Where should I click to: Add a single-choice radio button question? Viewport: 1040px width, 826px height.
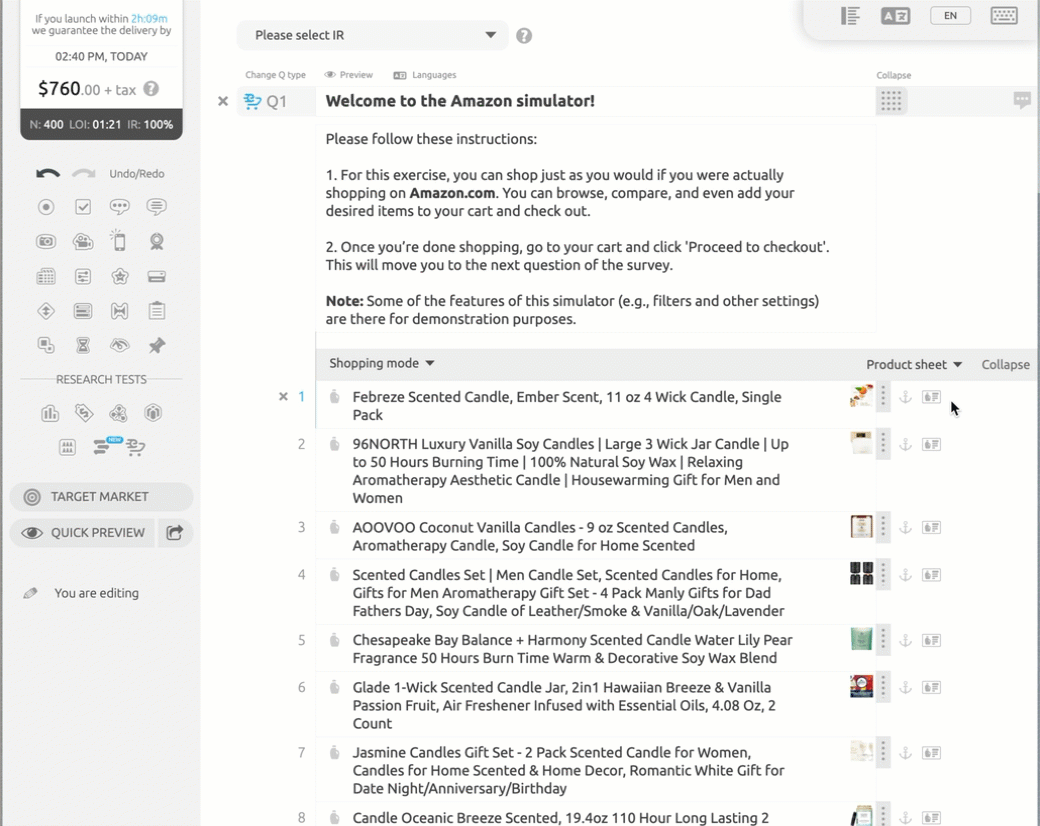46,207
